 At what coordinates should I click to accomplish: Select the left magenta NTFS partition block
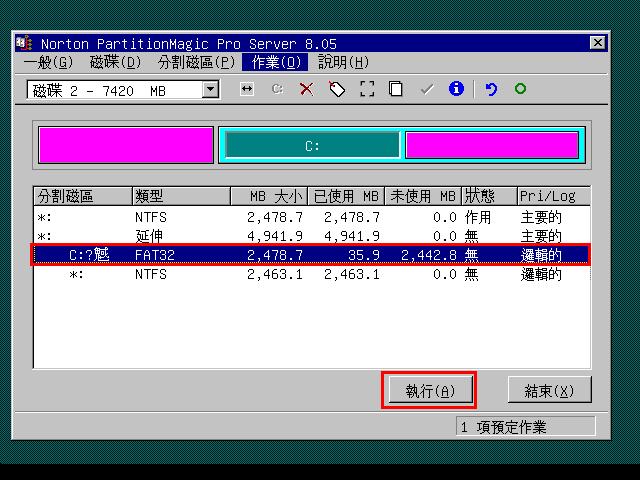126,145
